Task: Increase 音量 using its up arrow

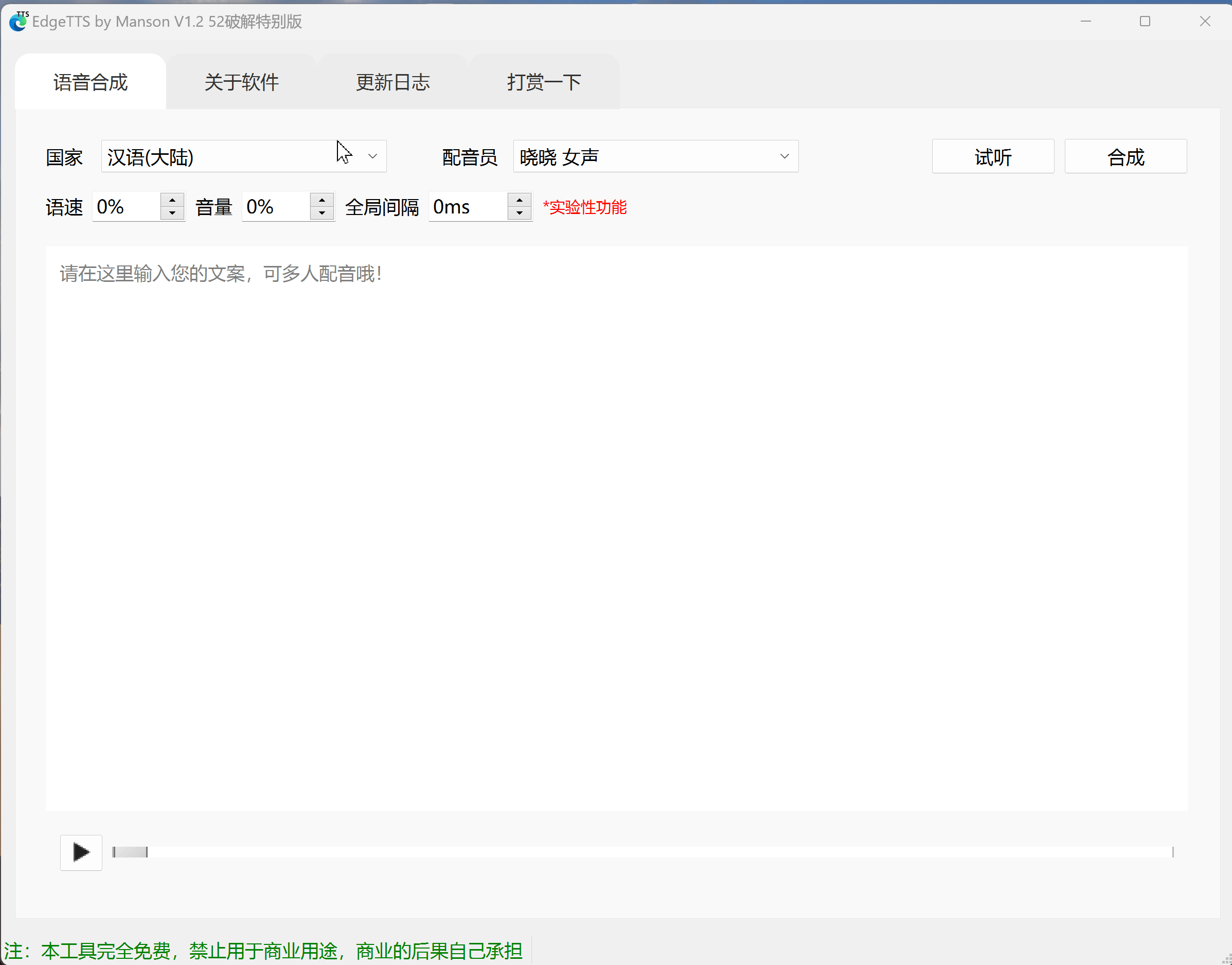Action: 323,200
